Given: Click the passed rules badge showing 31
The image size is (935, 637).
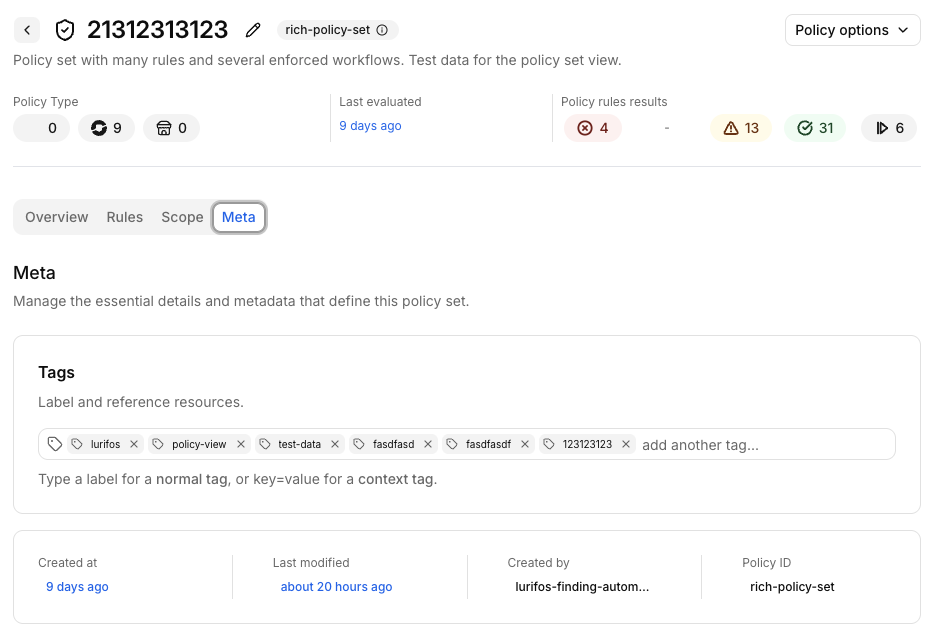Looking at the screenshot, I should click(x=815, y=128).
